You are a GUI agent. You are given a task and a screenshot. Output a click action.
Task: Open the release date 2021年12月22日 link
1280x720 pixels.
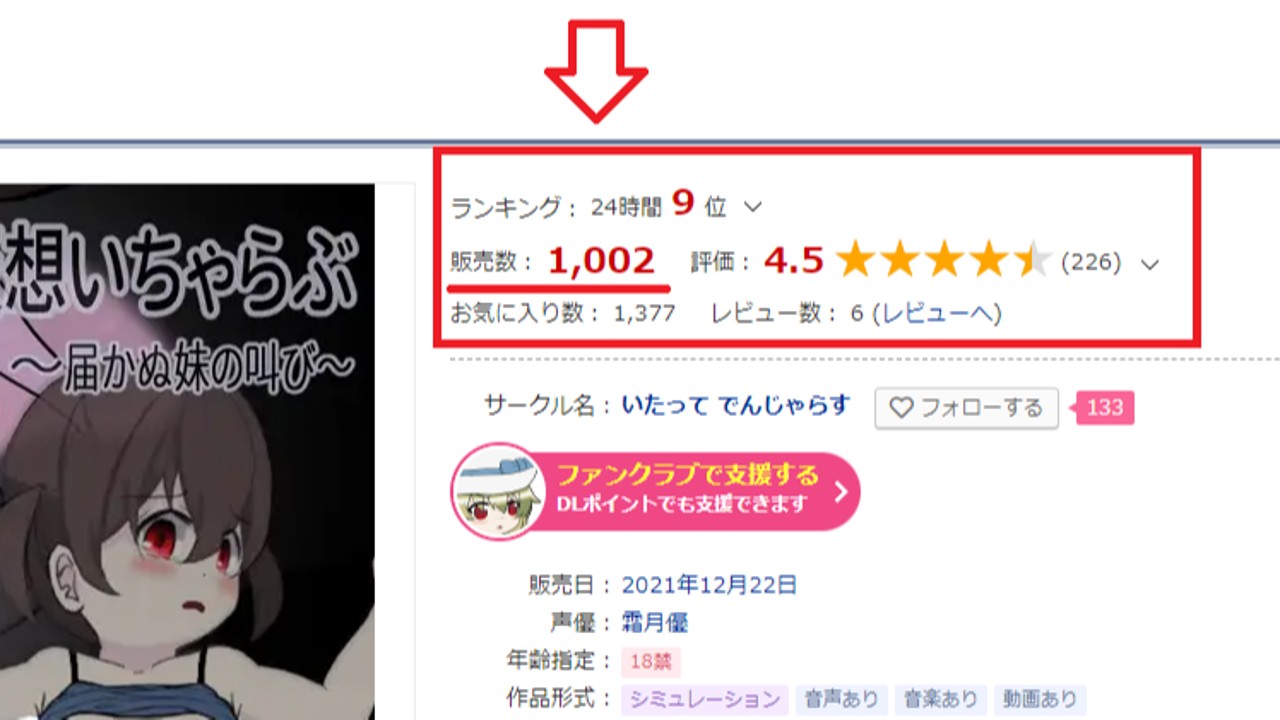pos(709,584)
